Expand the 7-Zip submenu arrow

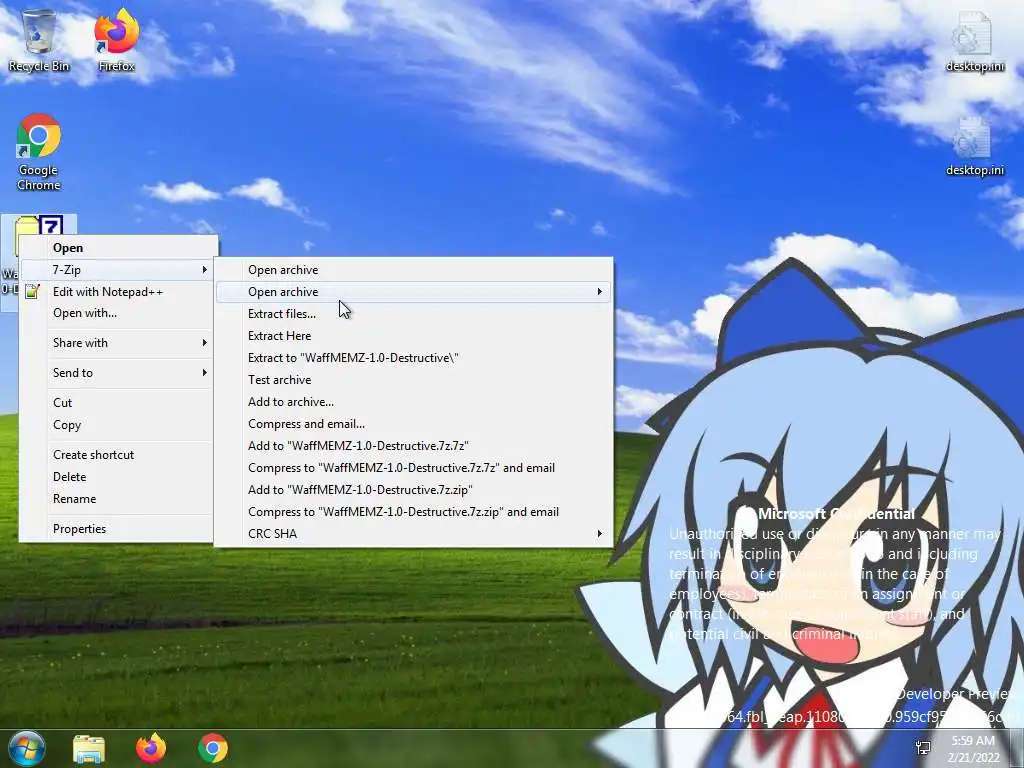pyautogui.click(x=204, y=269)
